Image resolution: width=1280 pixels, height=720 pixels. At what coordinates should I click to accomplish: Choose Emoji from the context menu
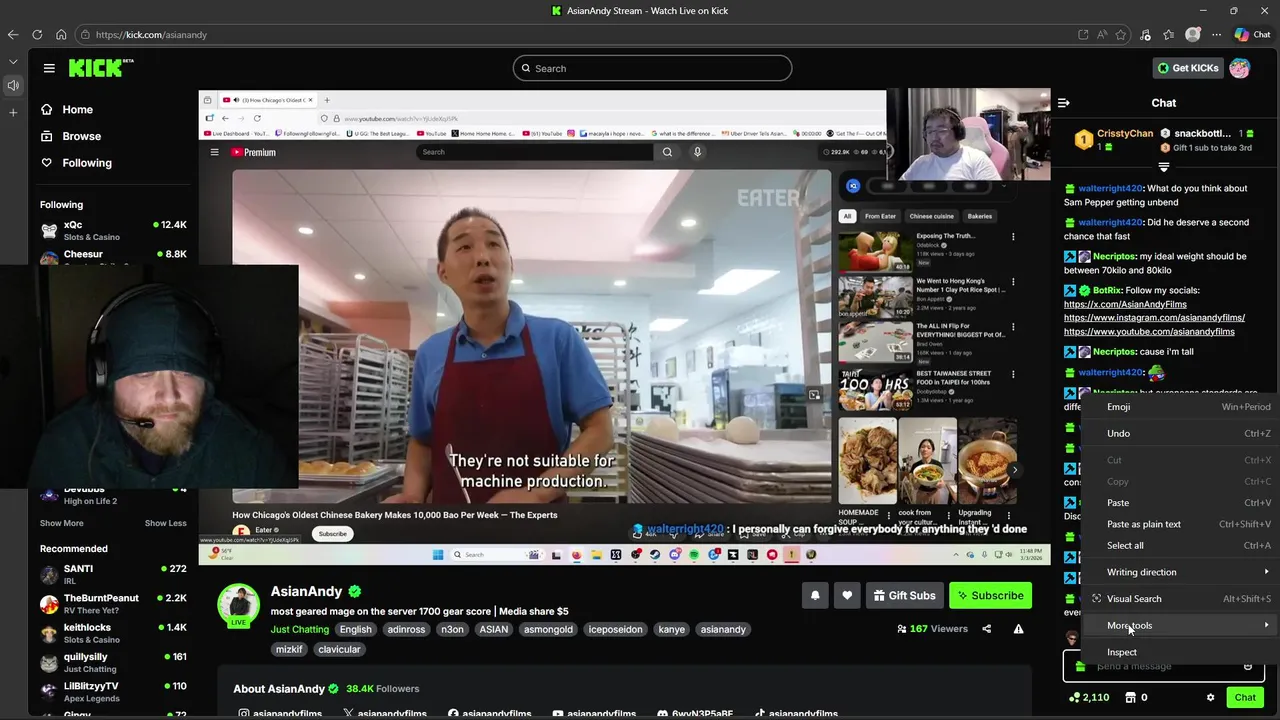[1179, 407]
